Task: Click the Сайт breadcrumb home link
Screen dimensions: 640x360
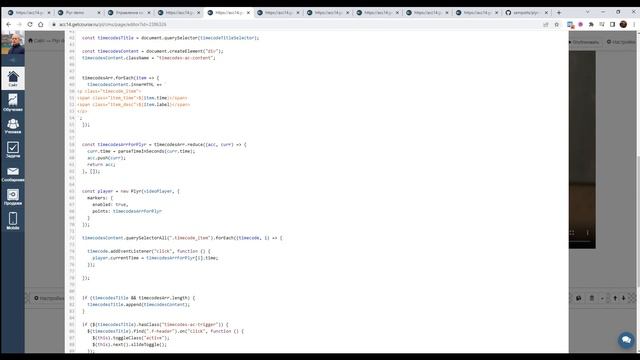Action: pyautogui.click(x=36, y=41)
